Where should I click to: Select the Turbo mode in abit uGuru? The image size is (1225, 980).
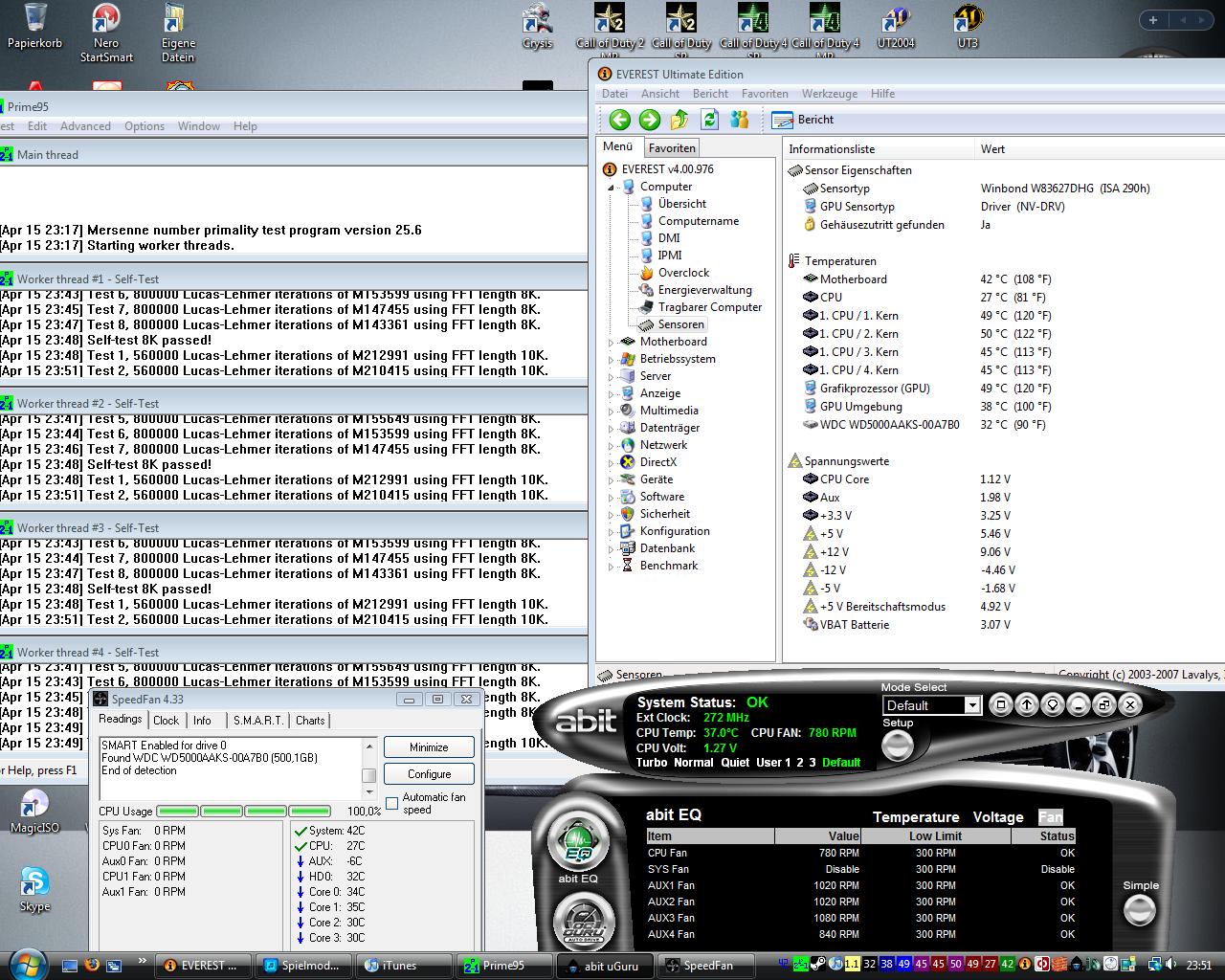651,763
